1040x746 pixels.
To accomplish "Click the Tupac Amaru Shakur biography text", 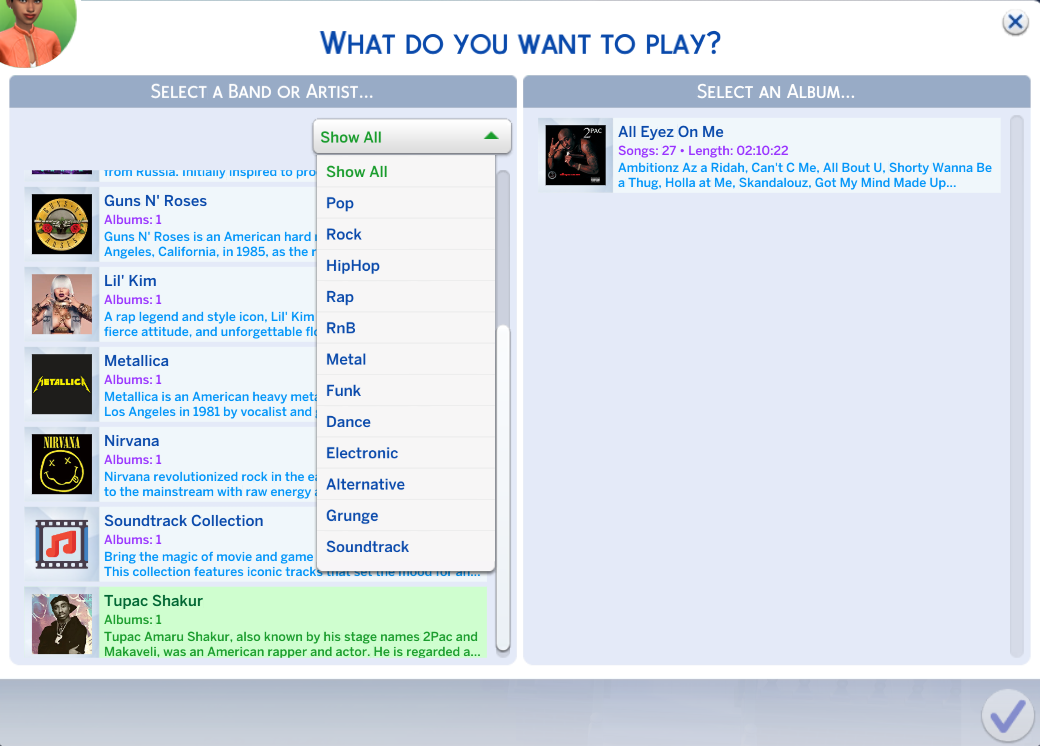I will point(292,644).
